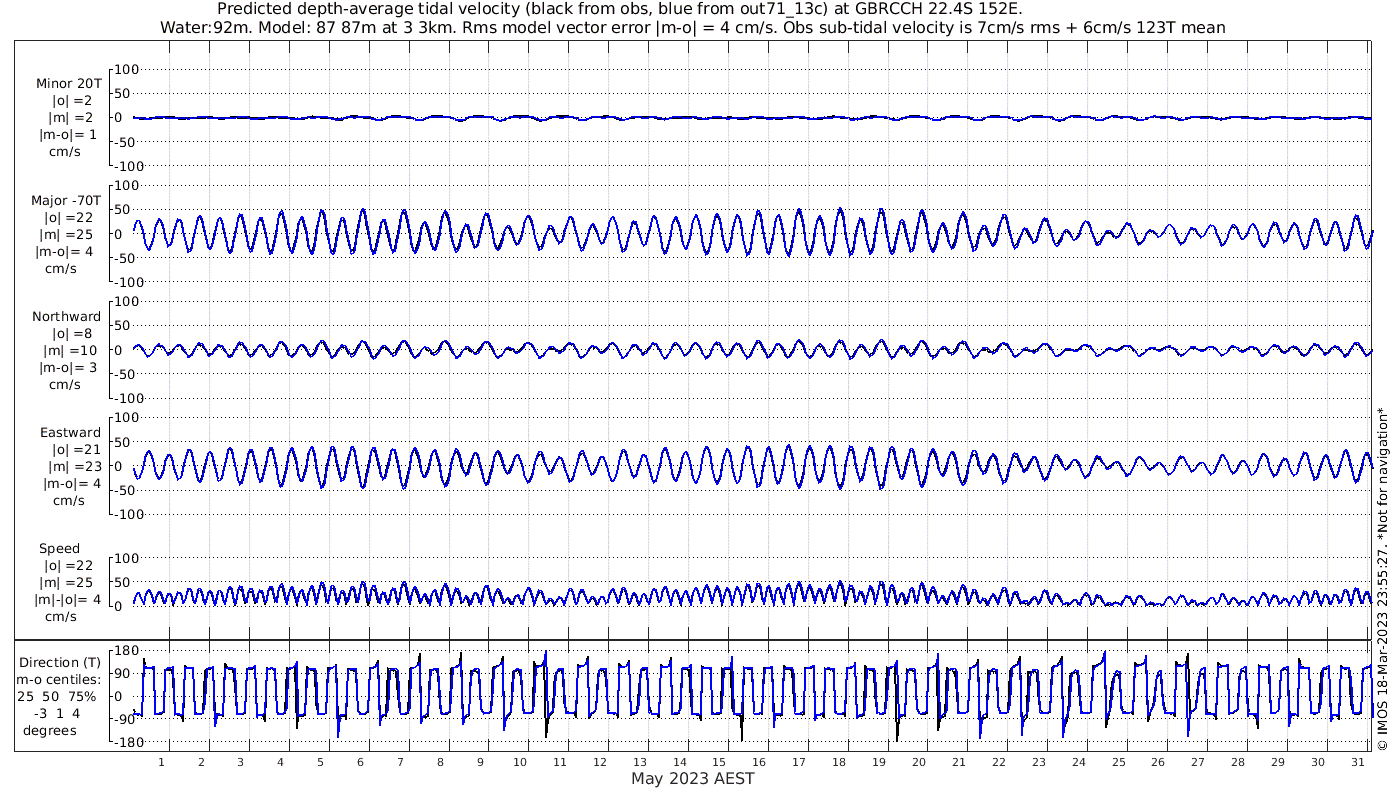Click day tick label '31' on x-axis
This screenshot has height=800, width=1400.
point(1357,762)
